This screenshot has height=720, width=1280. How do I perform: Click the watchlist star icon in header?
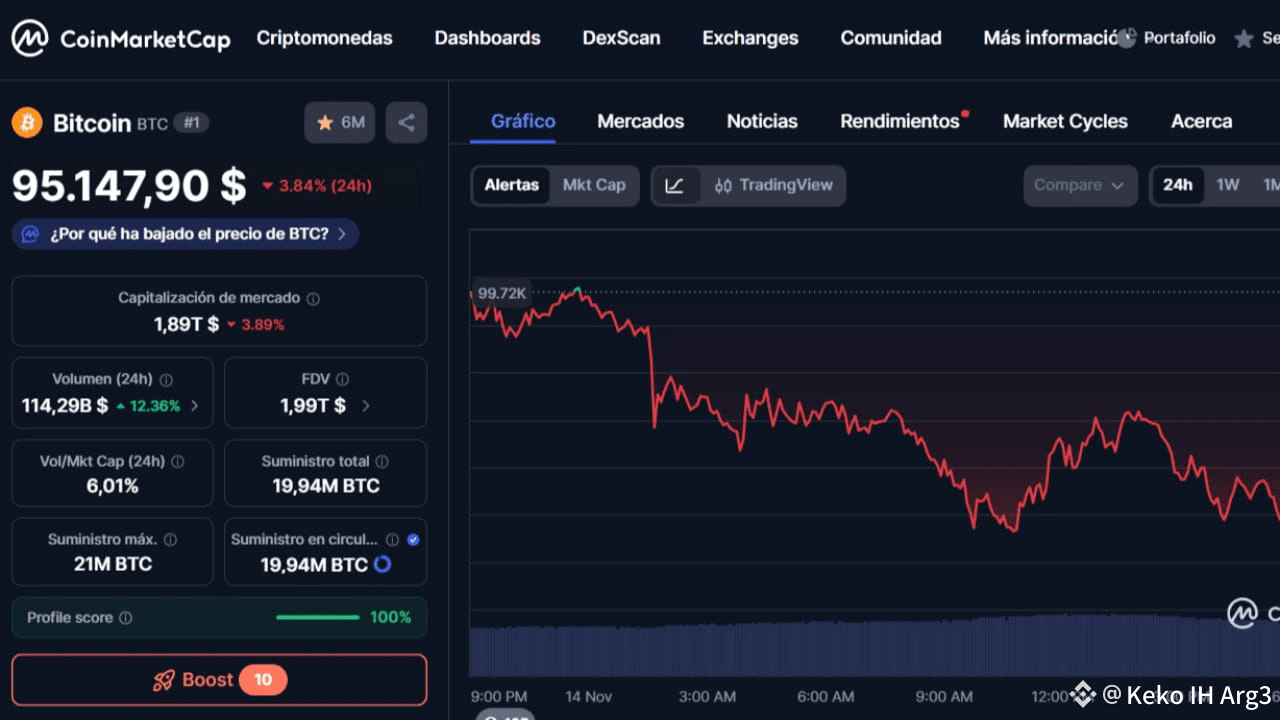pyautogui.click(x=1244, y=38)
